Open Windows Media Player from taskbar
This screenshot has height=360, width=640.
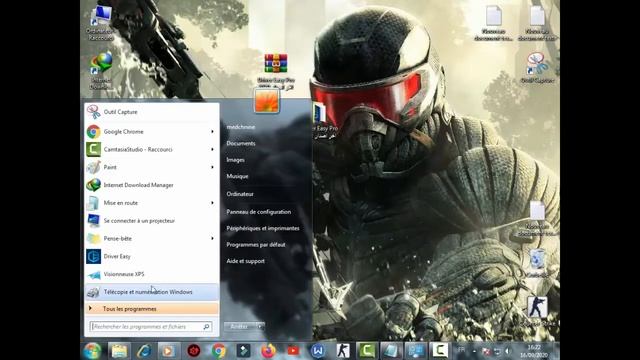[169, 351]
